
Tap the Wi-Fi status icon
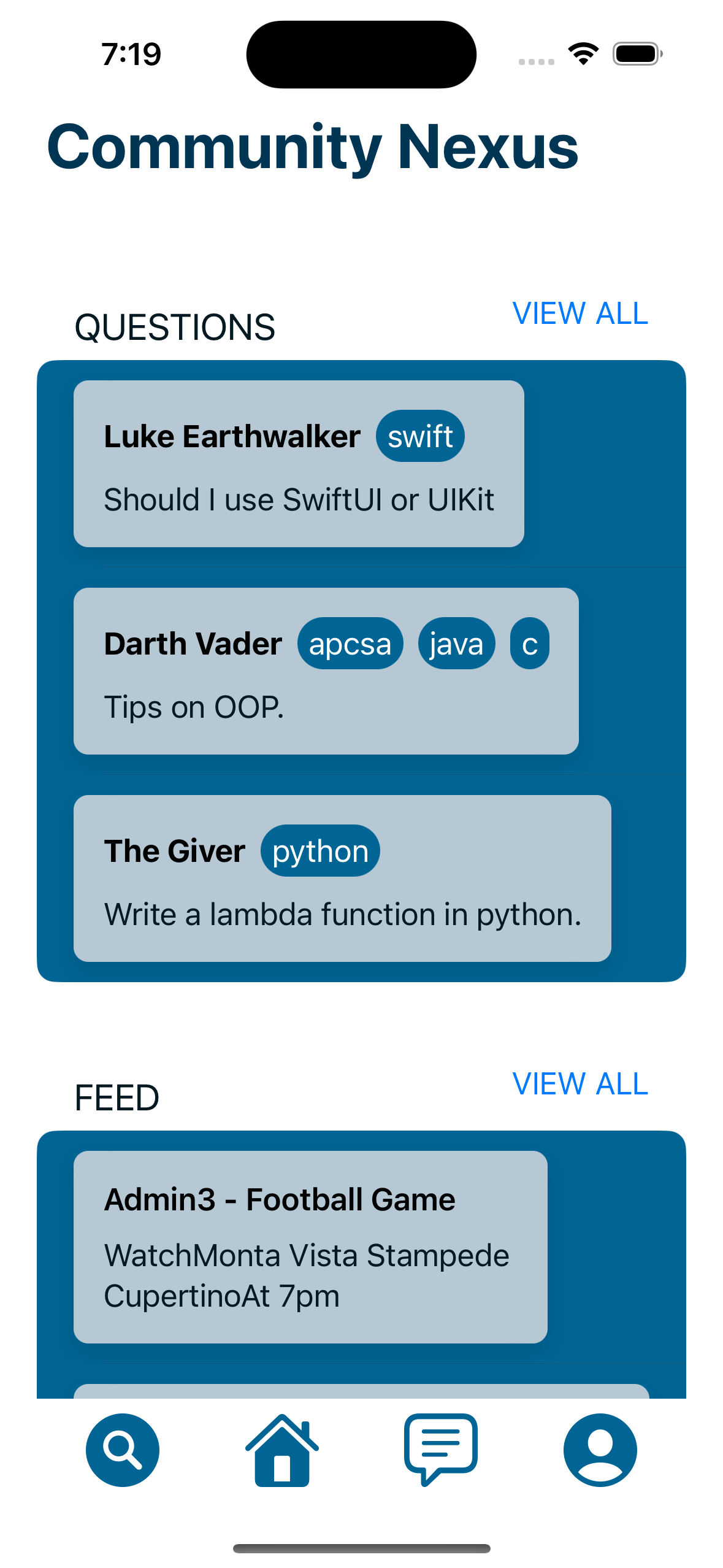[583, 54]
